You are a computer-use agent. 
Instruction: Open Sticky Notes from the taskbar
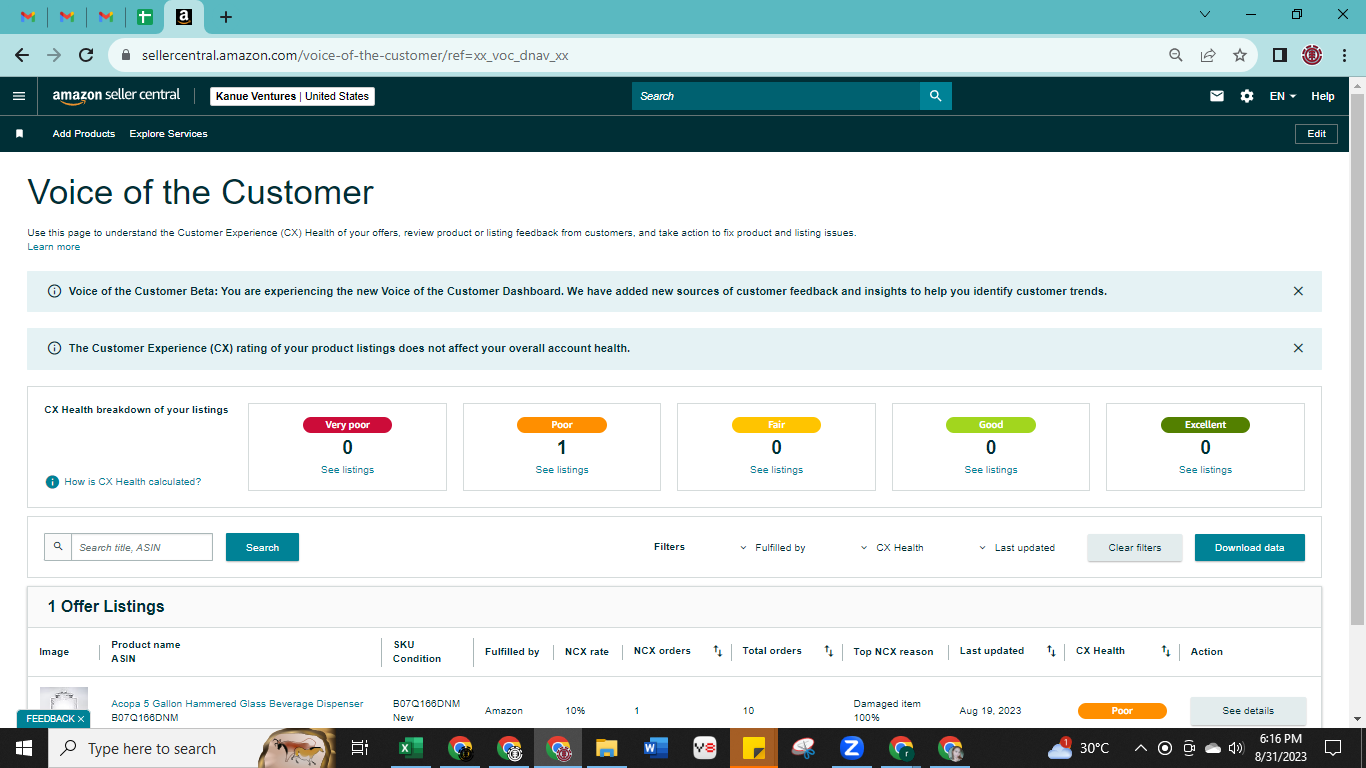coord(754,748)
